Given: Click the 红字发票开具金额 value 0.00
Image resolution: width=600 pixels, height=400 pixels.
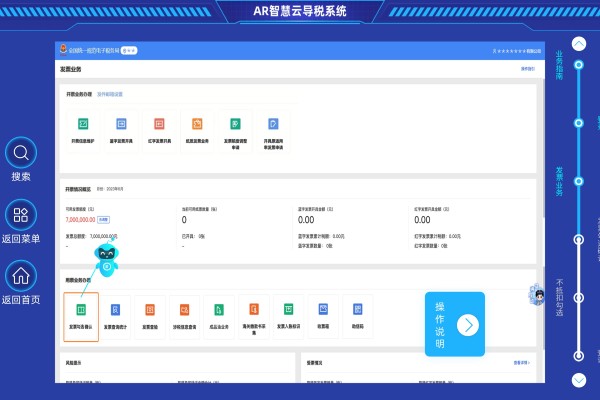Looking at the screenshot, I should click(422, 220).
